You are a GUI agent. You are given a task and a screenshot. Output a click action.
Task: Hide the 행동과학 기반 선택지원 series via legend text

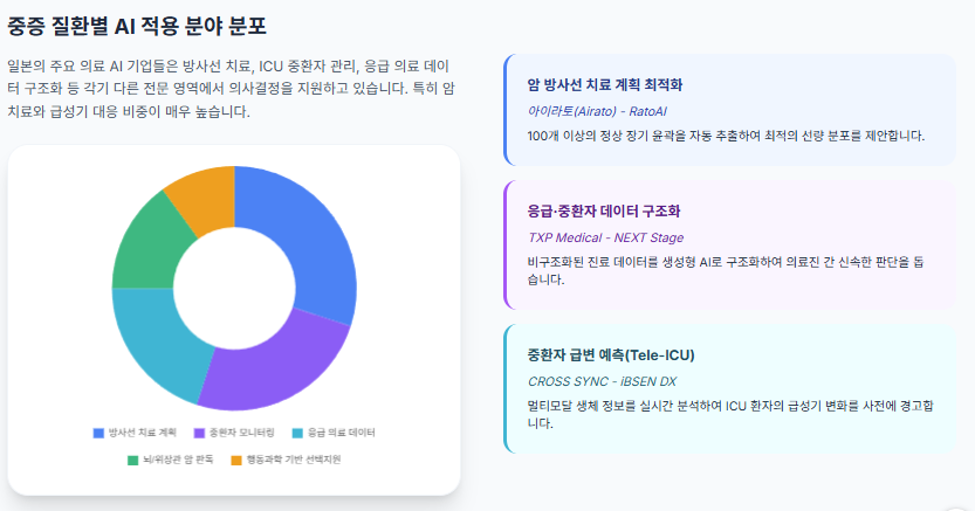tap(293, 459)
